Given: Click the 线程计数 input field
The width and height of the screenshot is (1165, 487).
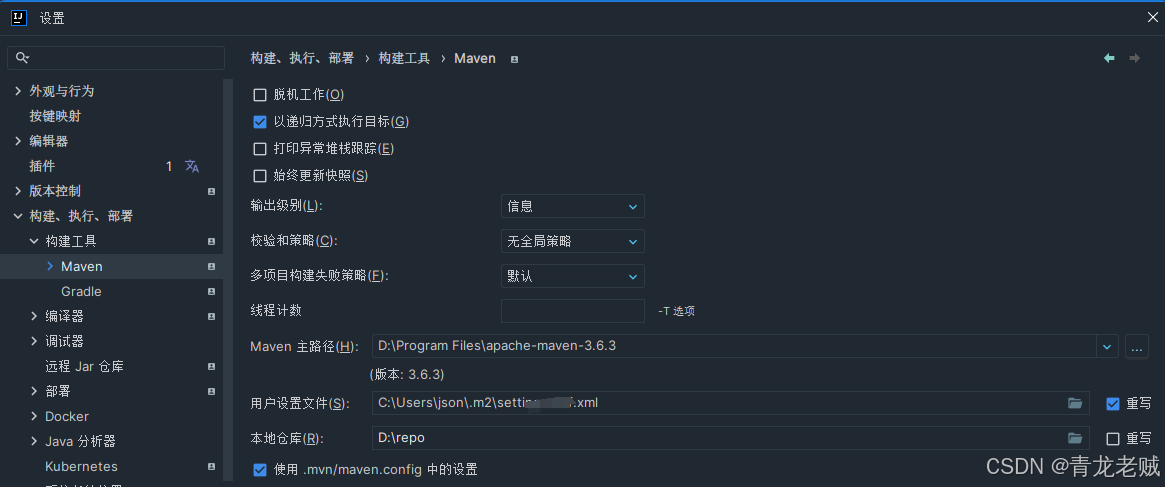Looking at the screenshot, I should click(x=573, y=311).
